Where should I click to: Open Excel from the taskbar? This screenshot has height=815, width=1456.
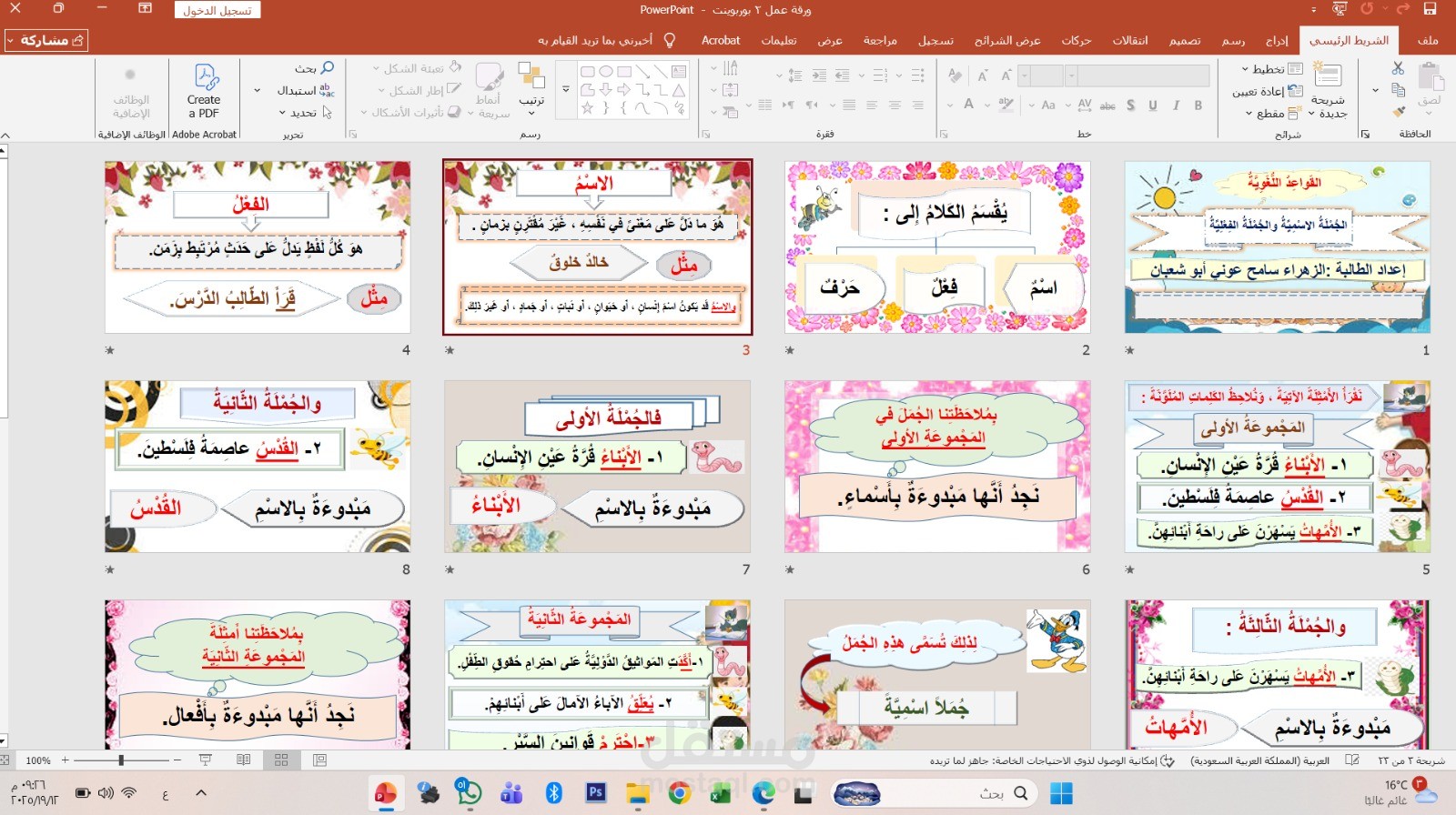(x=721, y=794)
